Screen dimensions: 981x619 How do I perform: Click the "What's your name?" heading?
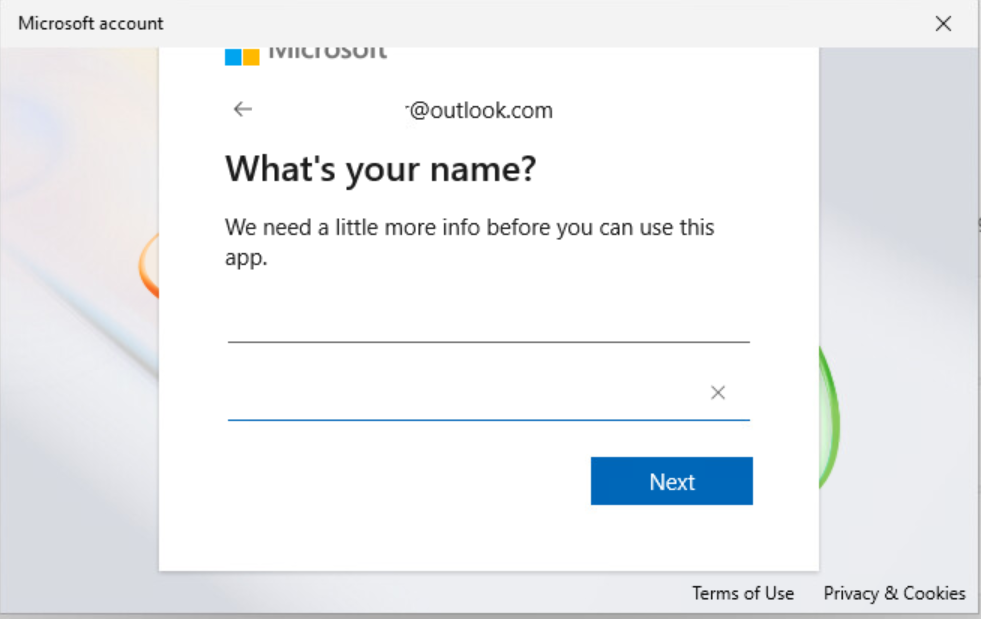(x=380, y=168)
